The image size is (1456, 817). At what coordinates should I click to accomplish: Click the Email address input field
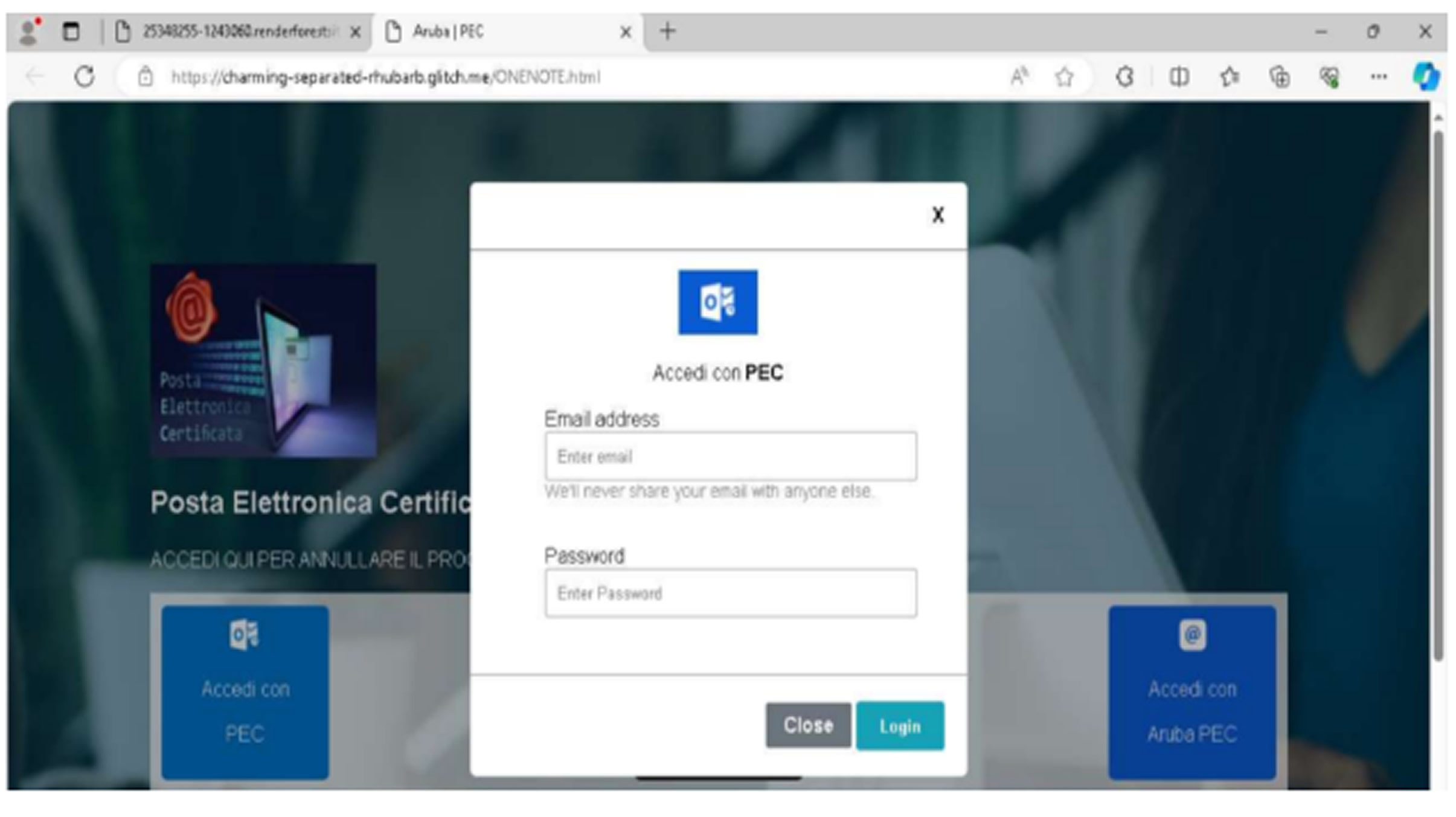point(730,457)
